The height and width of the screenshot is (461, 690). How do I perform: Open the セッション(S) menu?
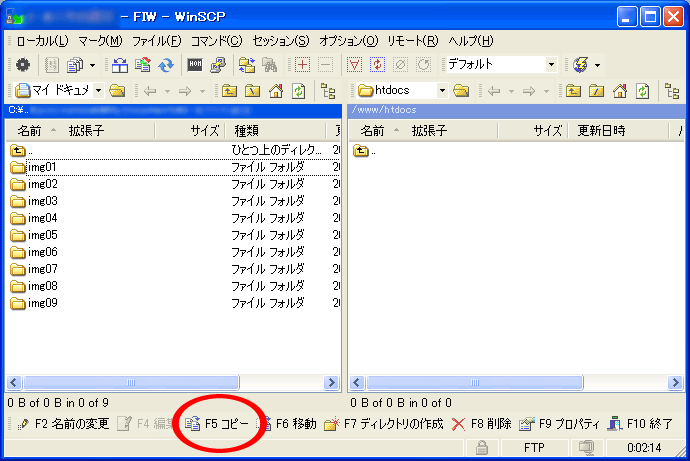[281, 41]
